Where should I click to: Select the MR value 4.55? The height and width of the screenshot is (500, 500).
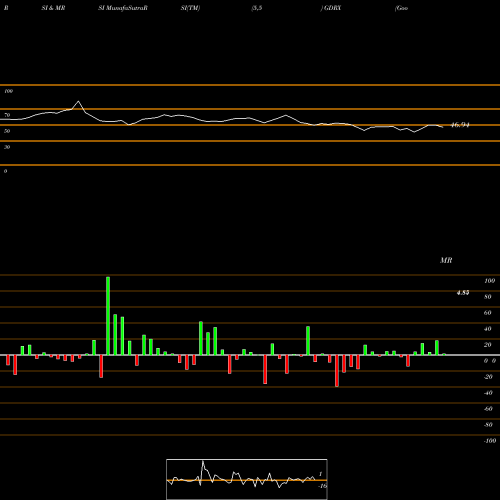[x=463, y=293]
